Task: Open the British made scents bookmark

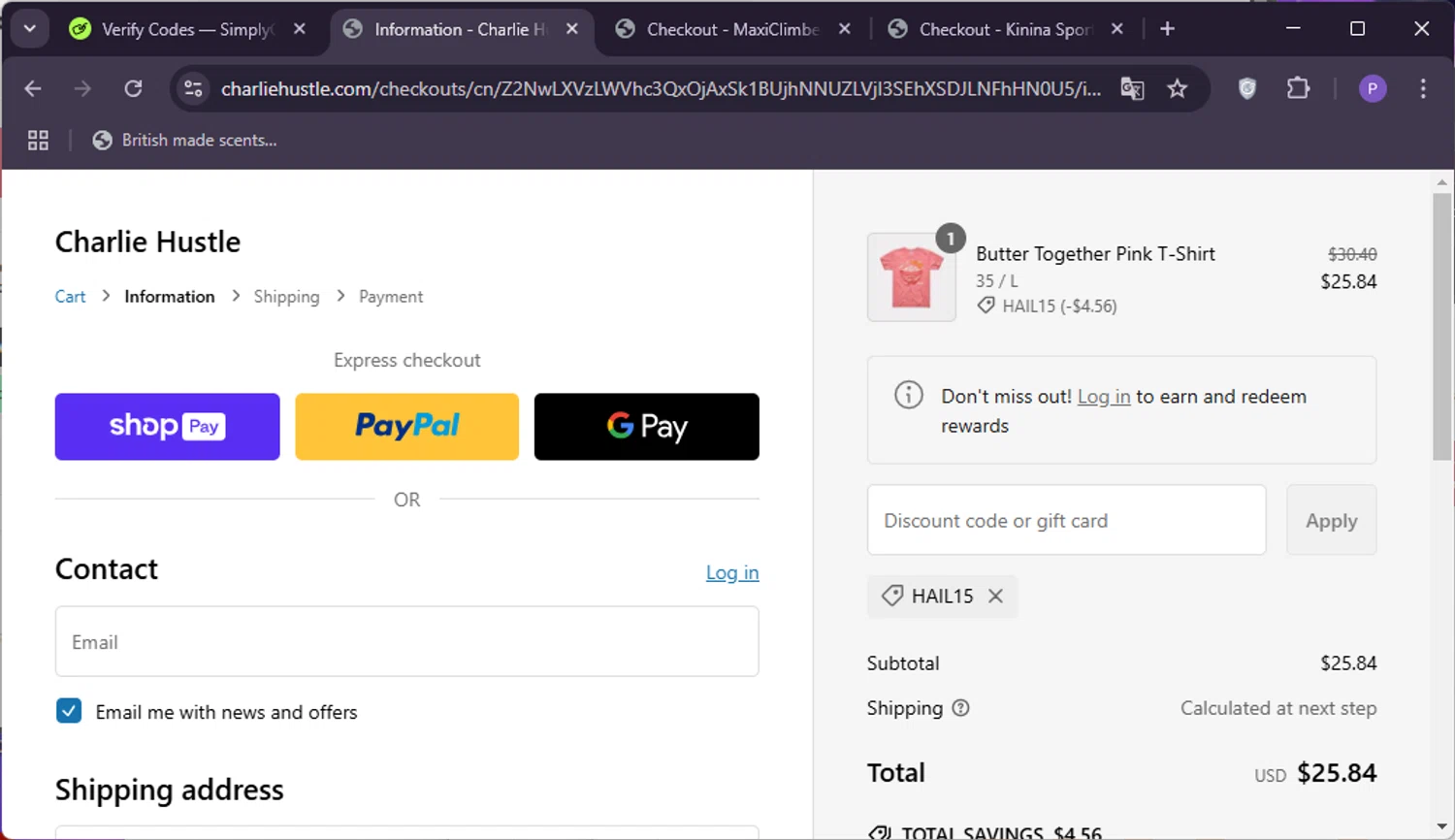Action: click(x=184, y=141)
